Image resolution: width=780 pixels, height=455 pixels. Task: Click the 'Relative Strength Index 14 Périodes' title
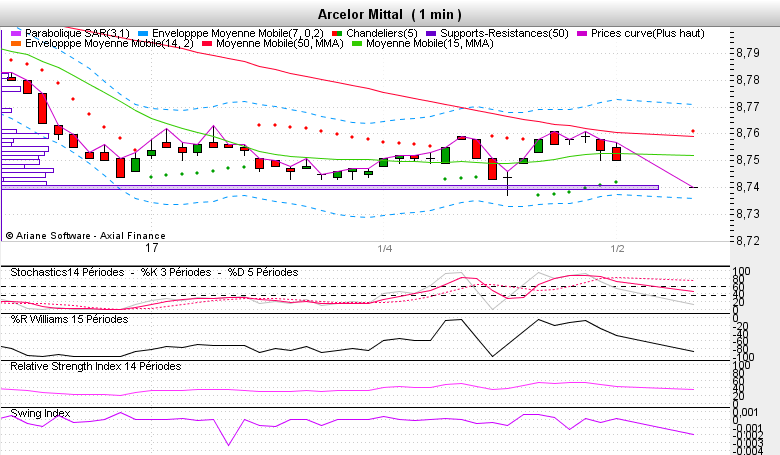click(x=96, y=366)
